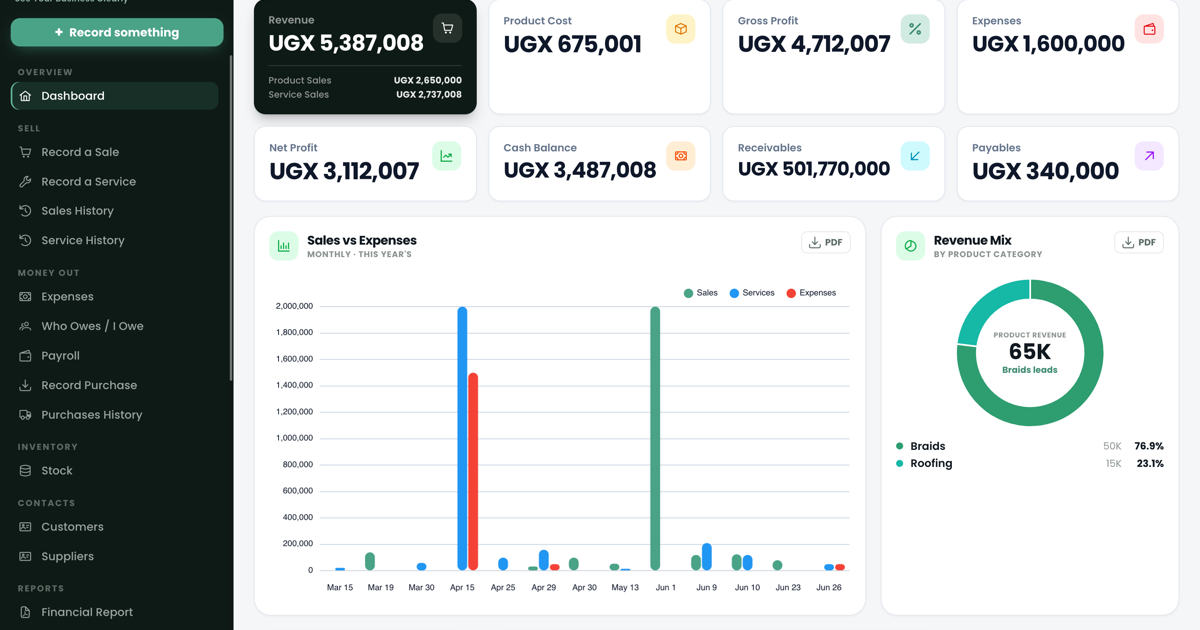
Task: Click the blue Apr 15 services bar
Action: pos(462,438)
